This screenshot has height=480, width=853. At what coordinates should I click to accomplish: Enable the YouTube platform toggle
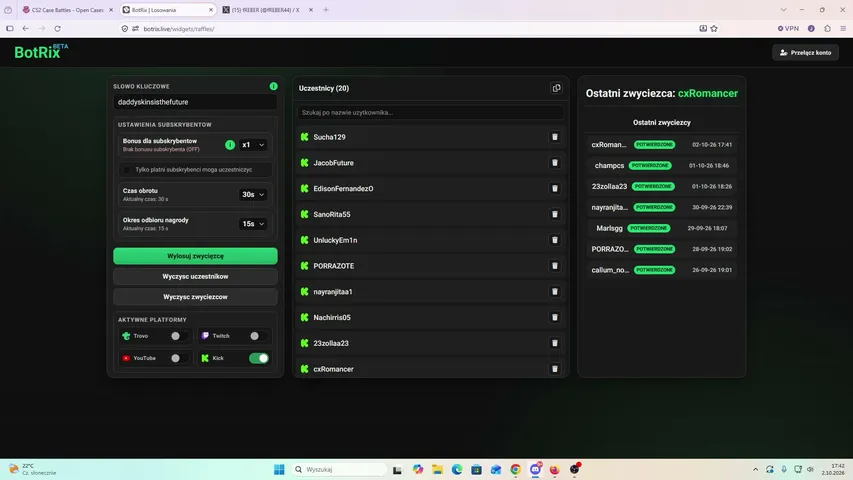tap(178, 358)
